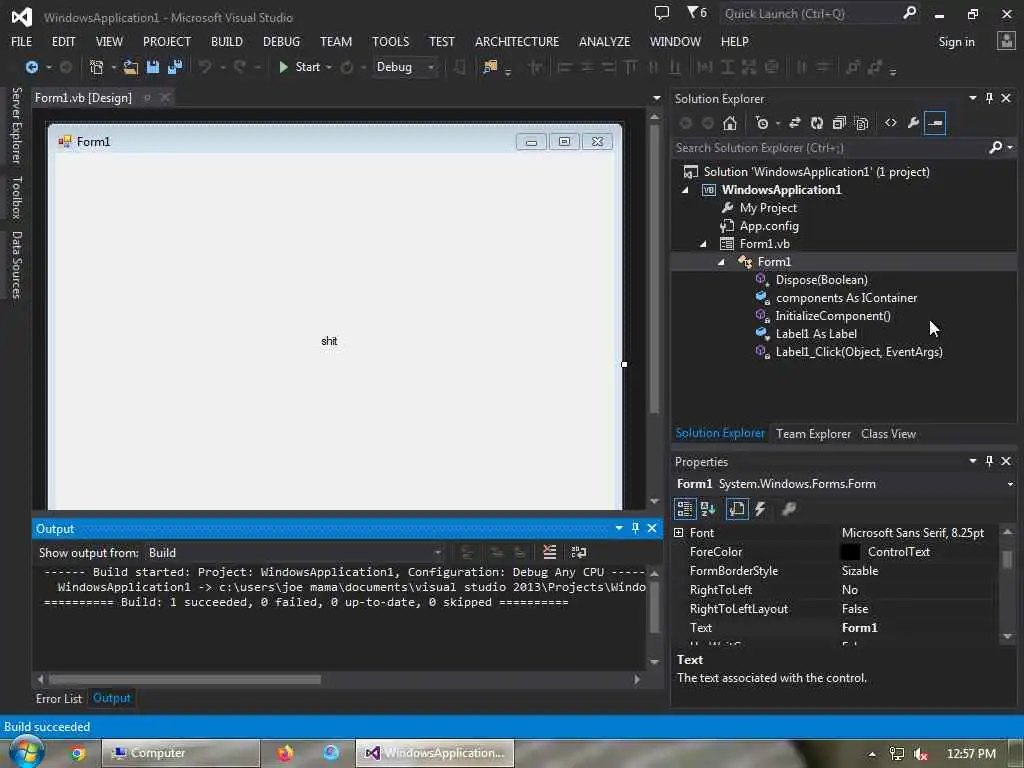The image size is (1024, 768).
Task: Click the Properties wrench icon in Solution Explorer
Action: (x=913, y=123)
